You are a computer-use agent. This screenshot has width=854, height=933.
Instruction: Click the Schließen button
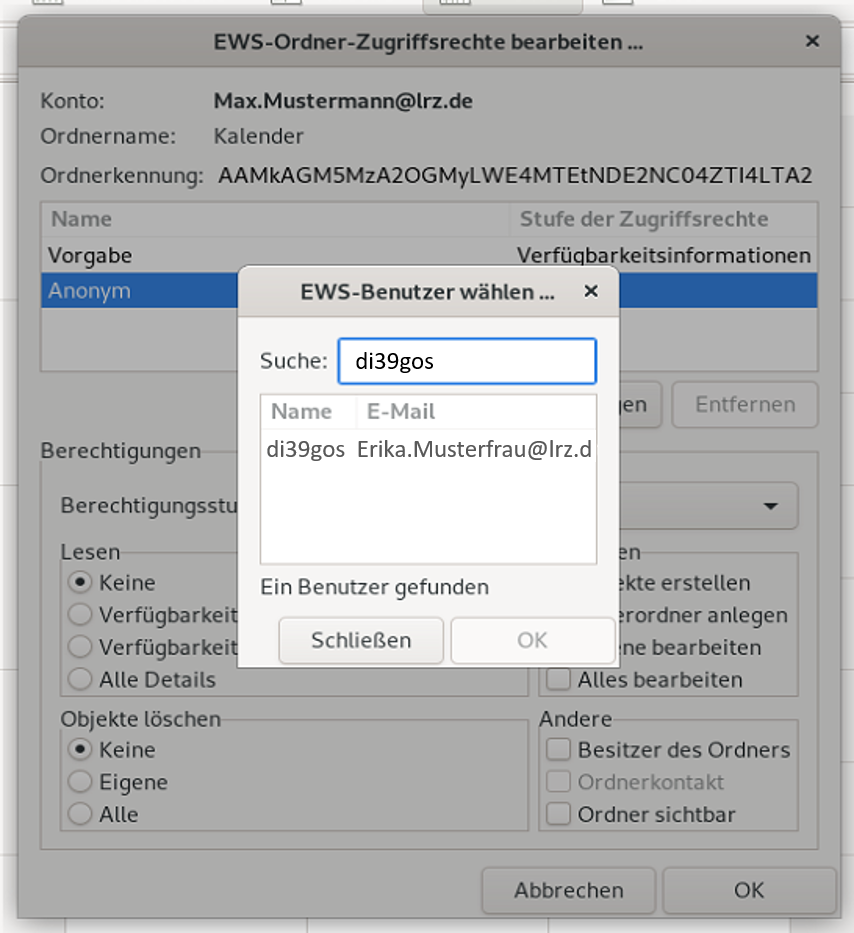(361, 640)
